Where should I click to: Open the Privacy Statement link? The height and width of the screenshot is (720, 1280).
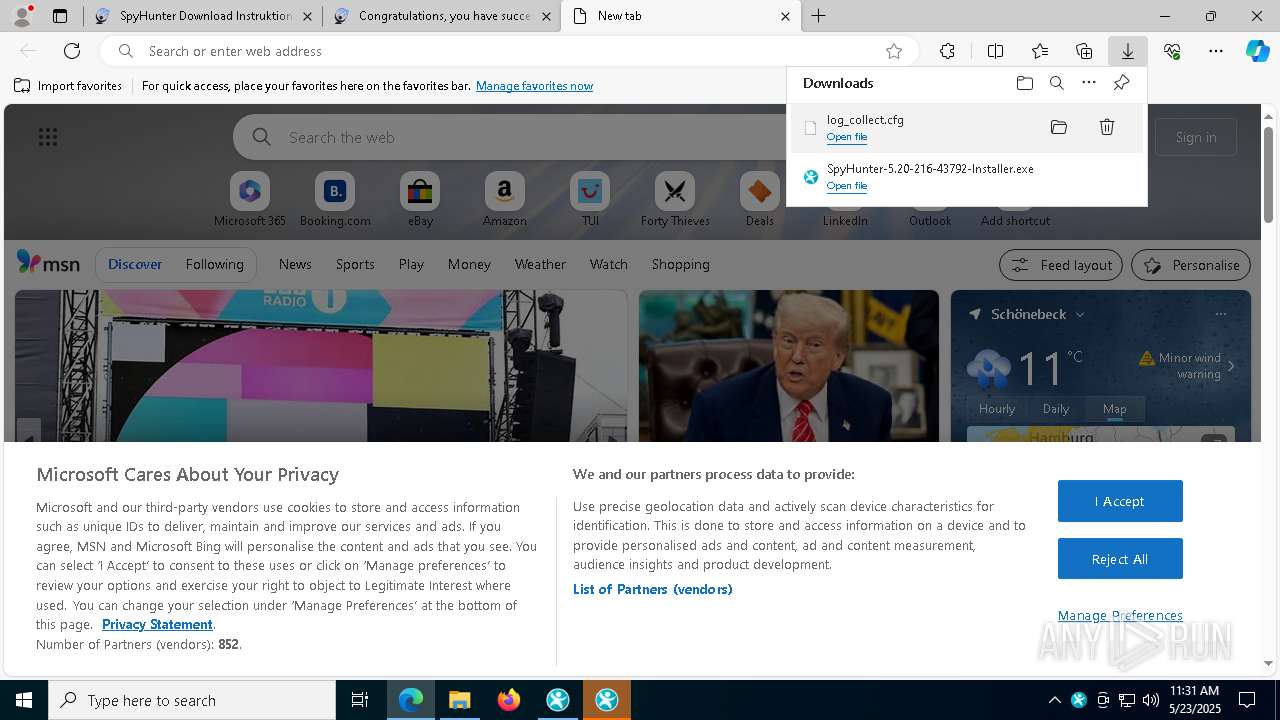tap(157, 624)
